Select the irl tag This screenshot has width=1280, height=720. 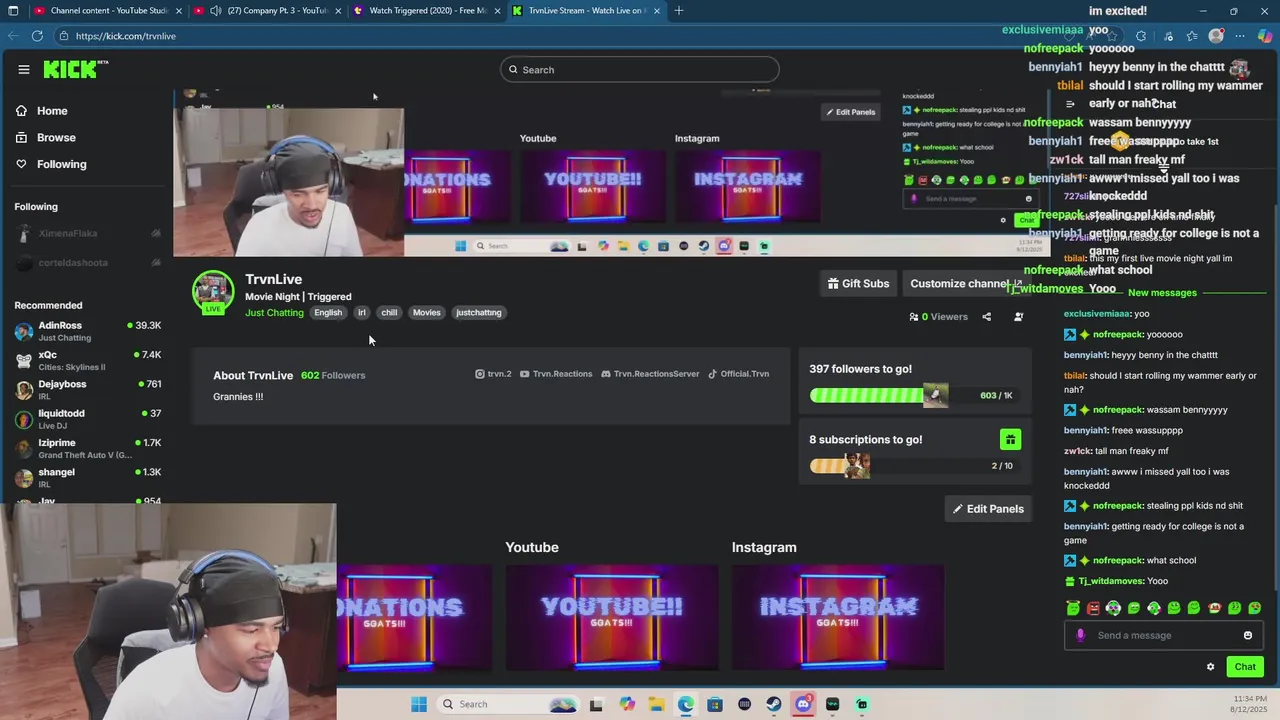(362, 313)
